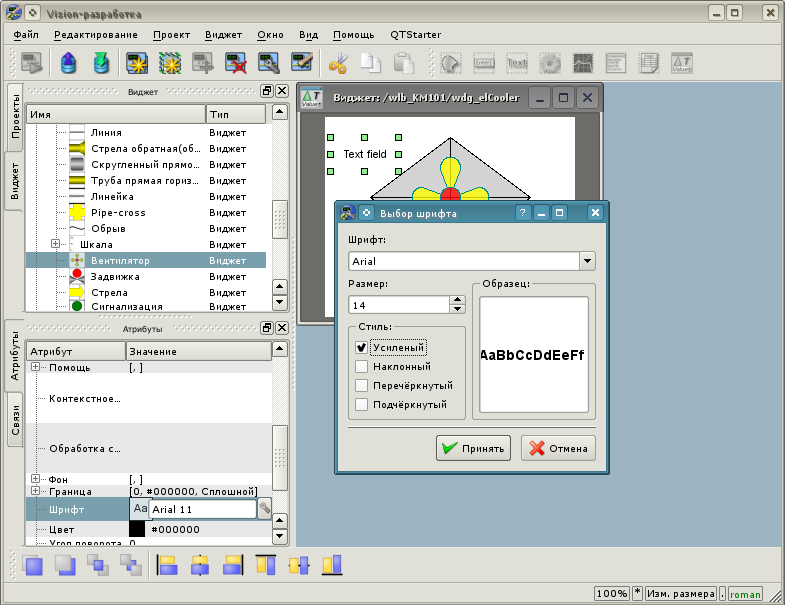This screenshot has width=785, height=605.
Task: Open the Виджет menu
Action: tap(223, 34)
